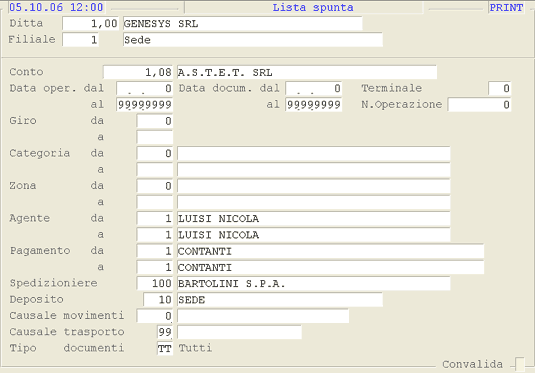Click the Causale trasporto label

[x=67, y=332]
